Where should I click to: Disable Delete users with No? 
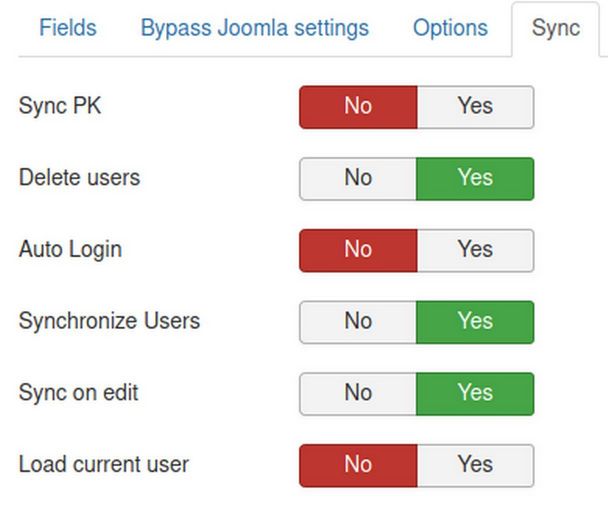pos(358,178)
